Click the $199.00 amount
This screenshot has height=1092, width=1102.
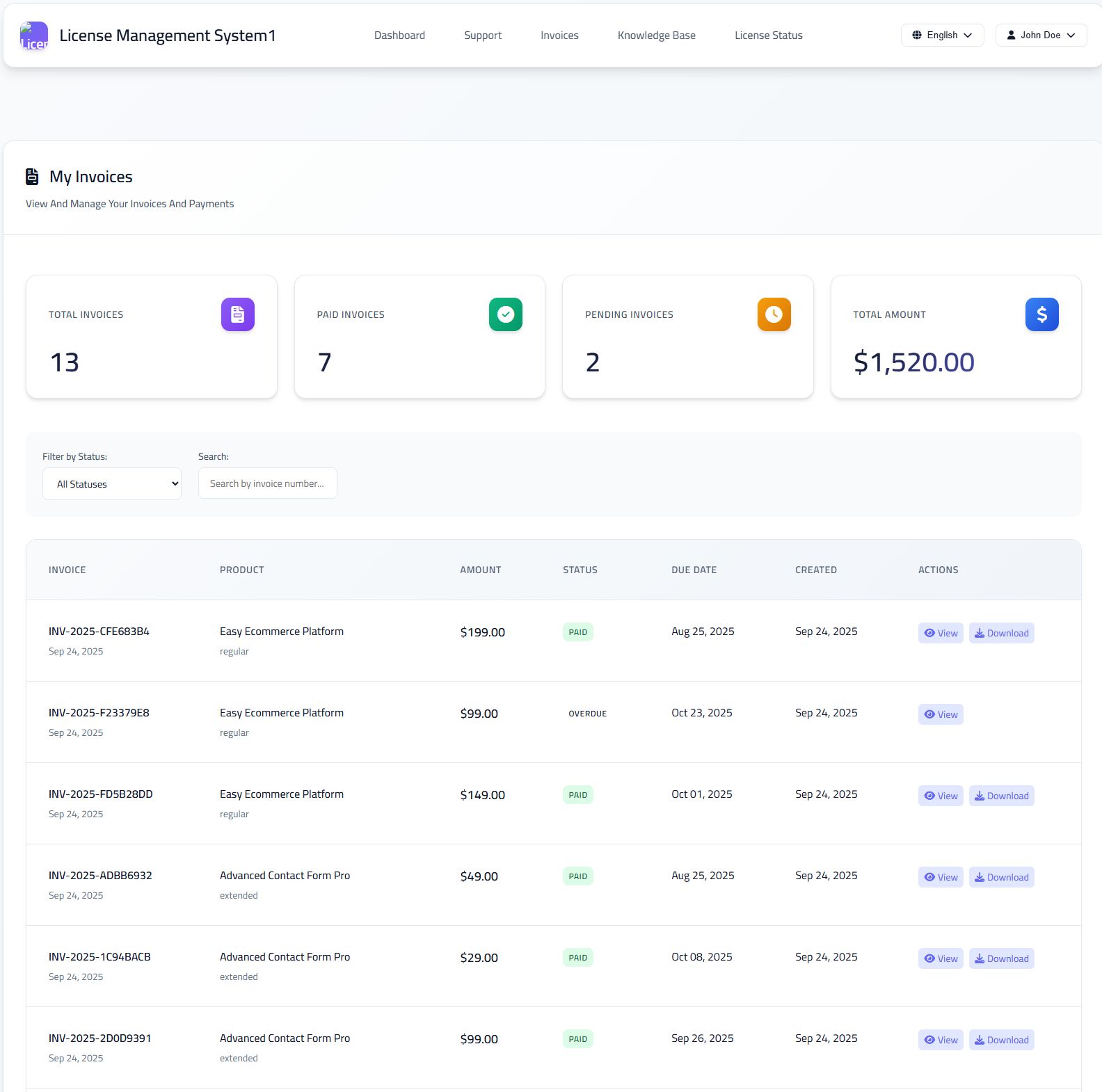[x=483, y=632]
